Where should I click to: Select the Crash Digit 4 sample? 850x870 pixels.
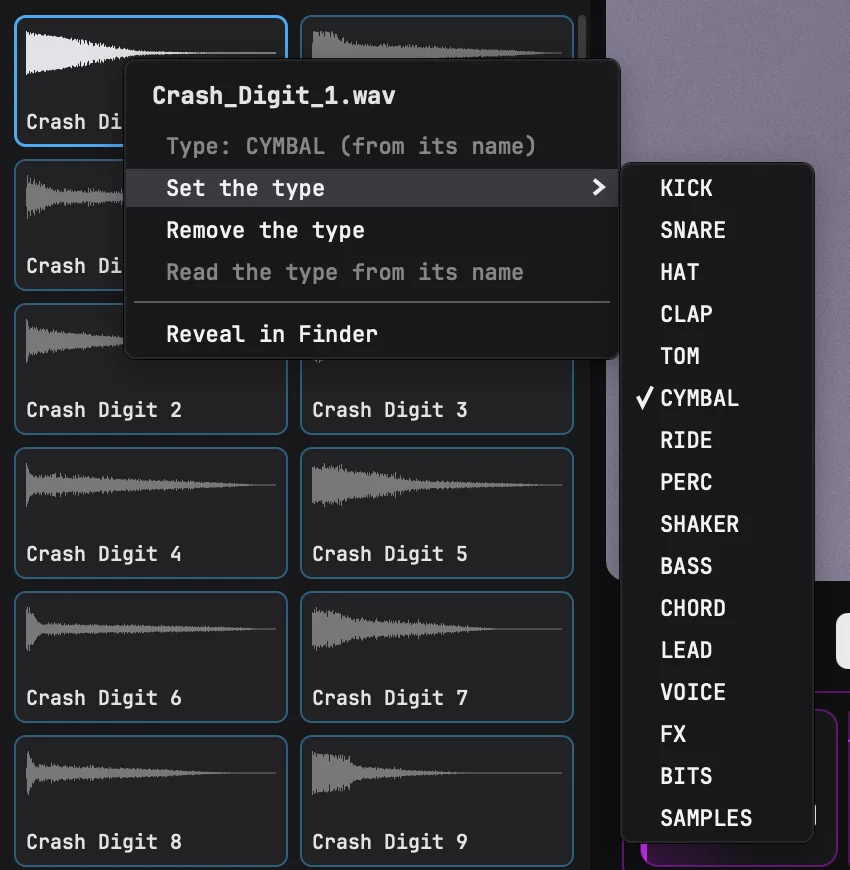[151, 513]
